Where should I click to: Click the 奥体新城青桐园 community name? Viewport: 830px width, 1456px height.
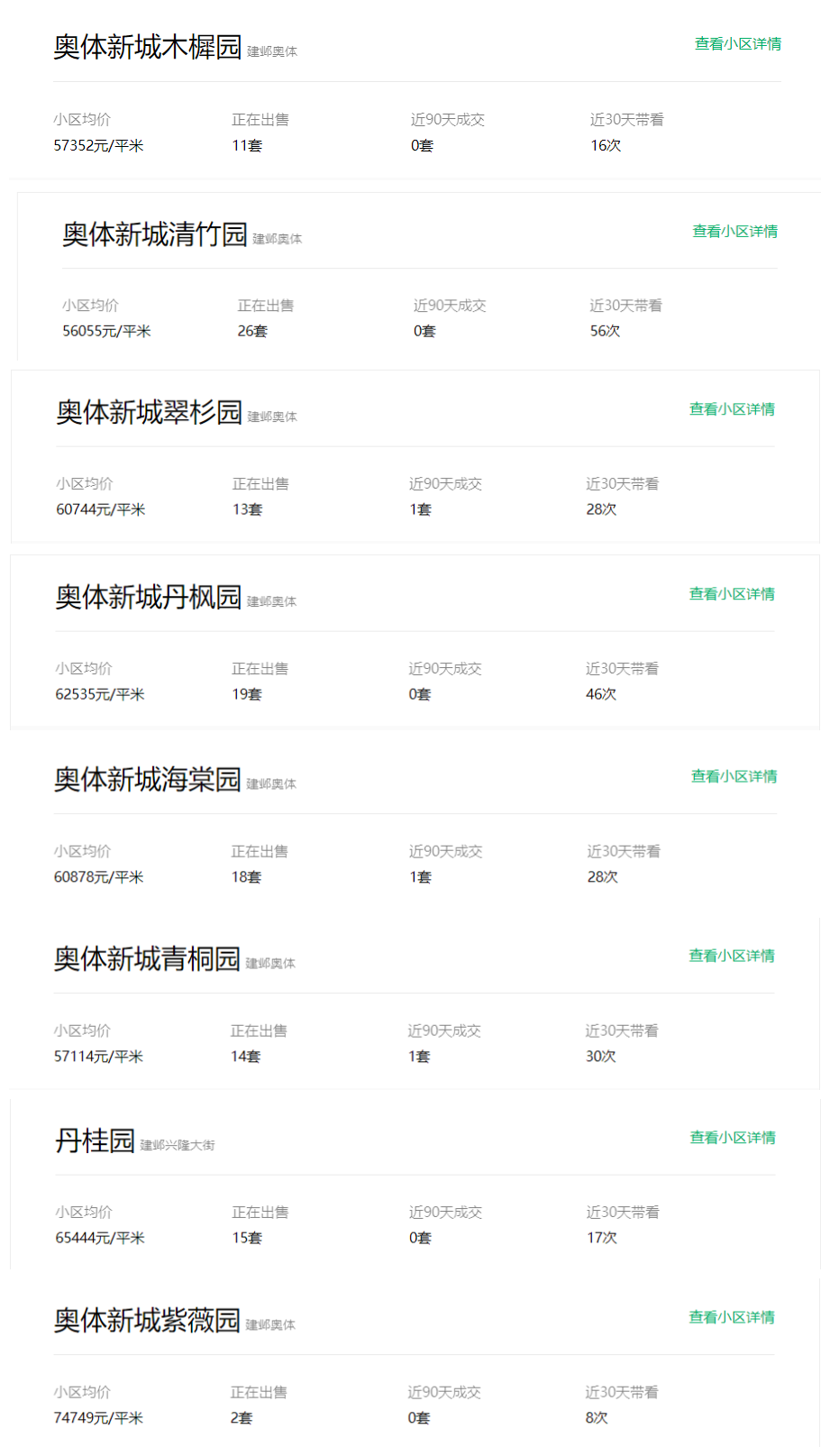coord(147,959)
